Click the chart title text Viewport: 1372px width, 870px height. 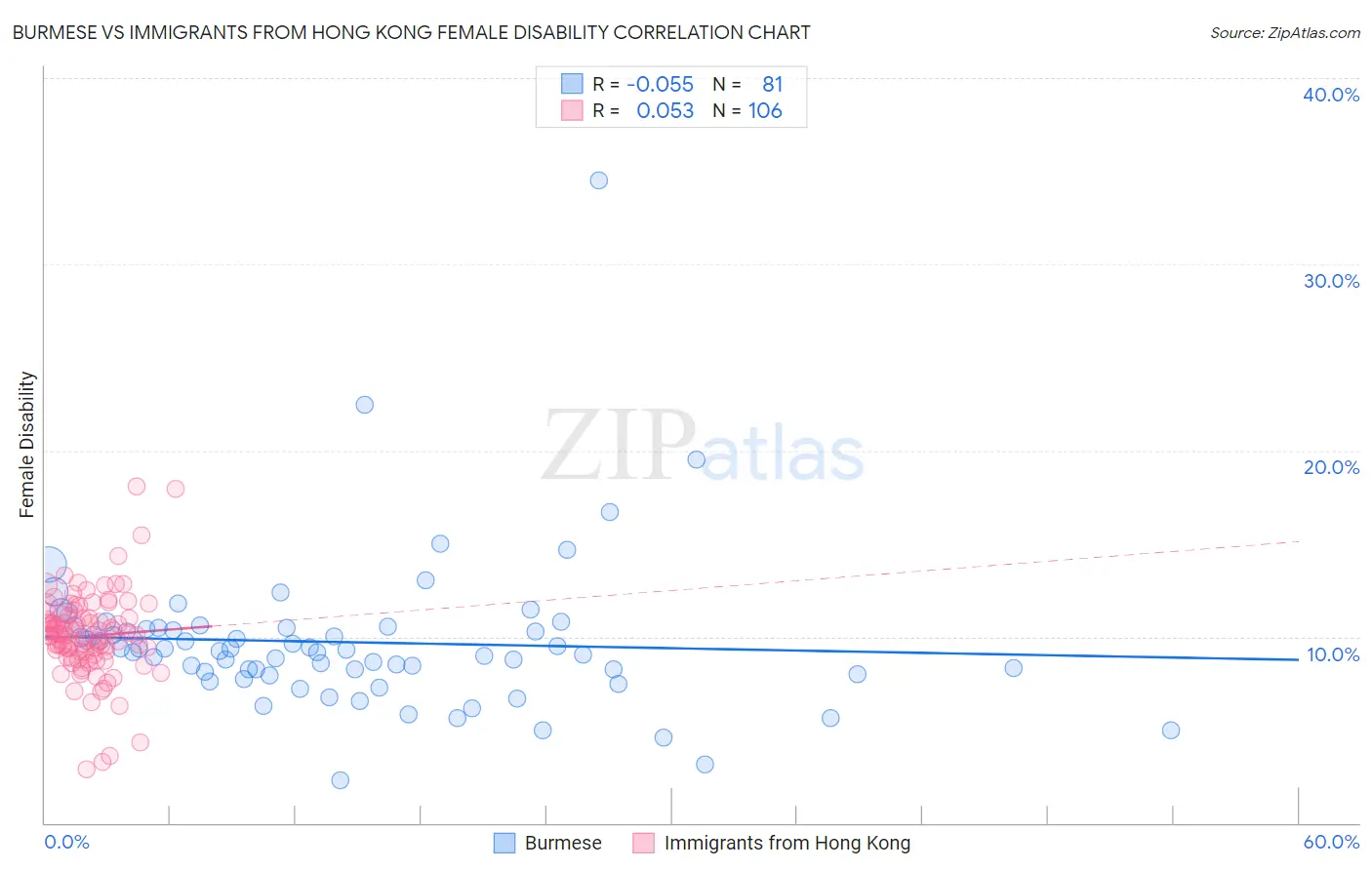411,32
